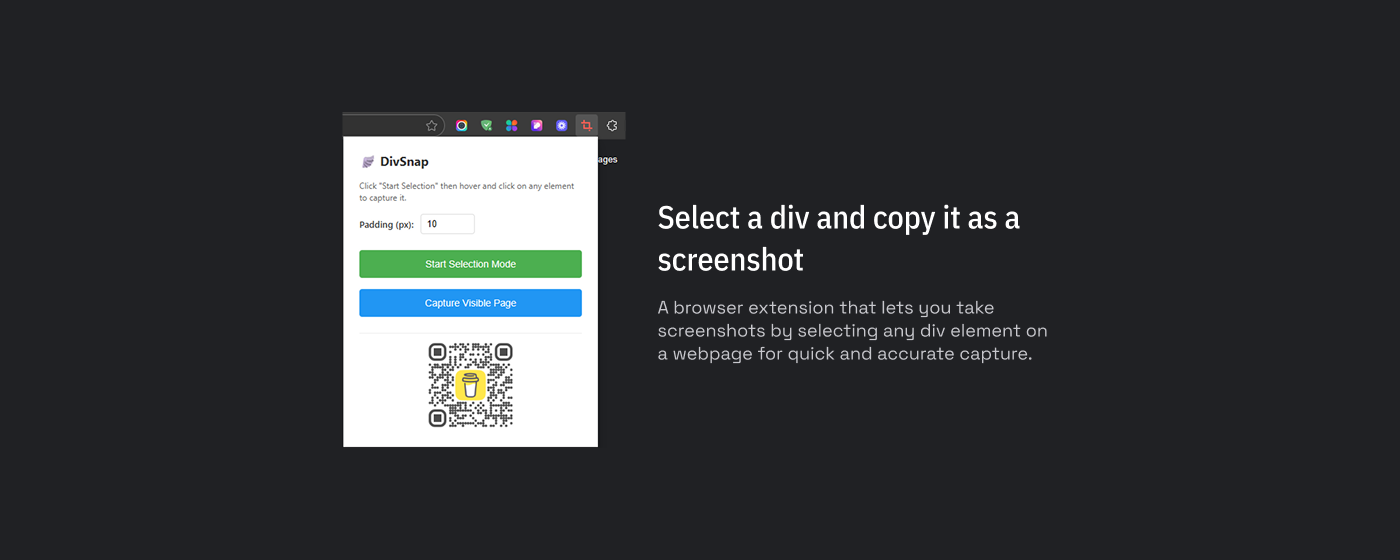Click the Capture Visible Page button
The height and width of the screenshot is (560, 1400).
click(x=470, y=303)
